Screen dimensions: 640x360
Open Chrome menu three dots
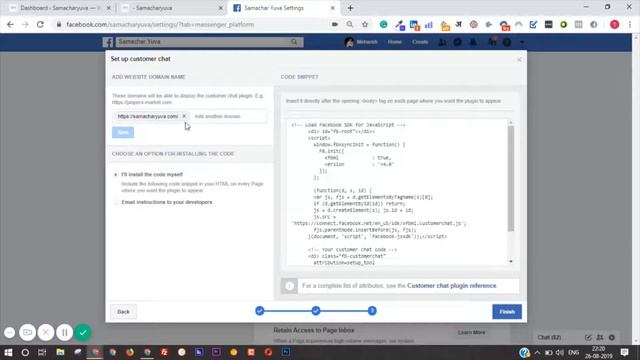[x=630, y=24]
